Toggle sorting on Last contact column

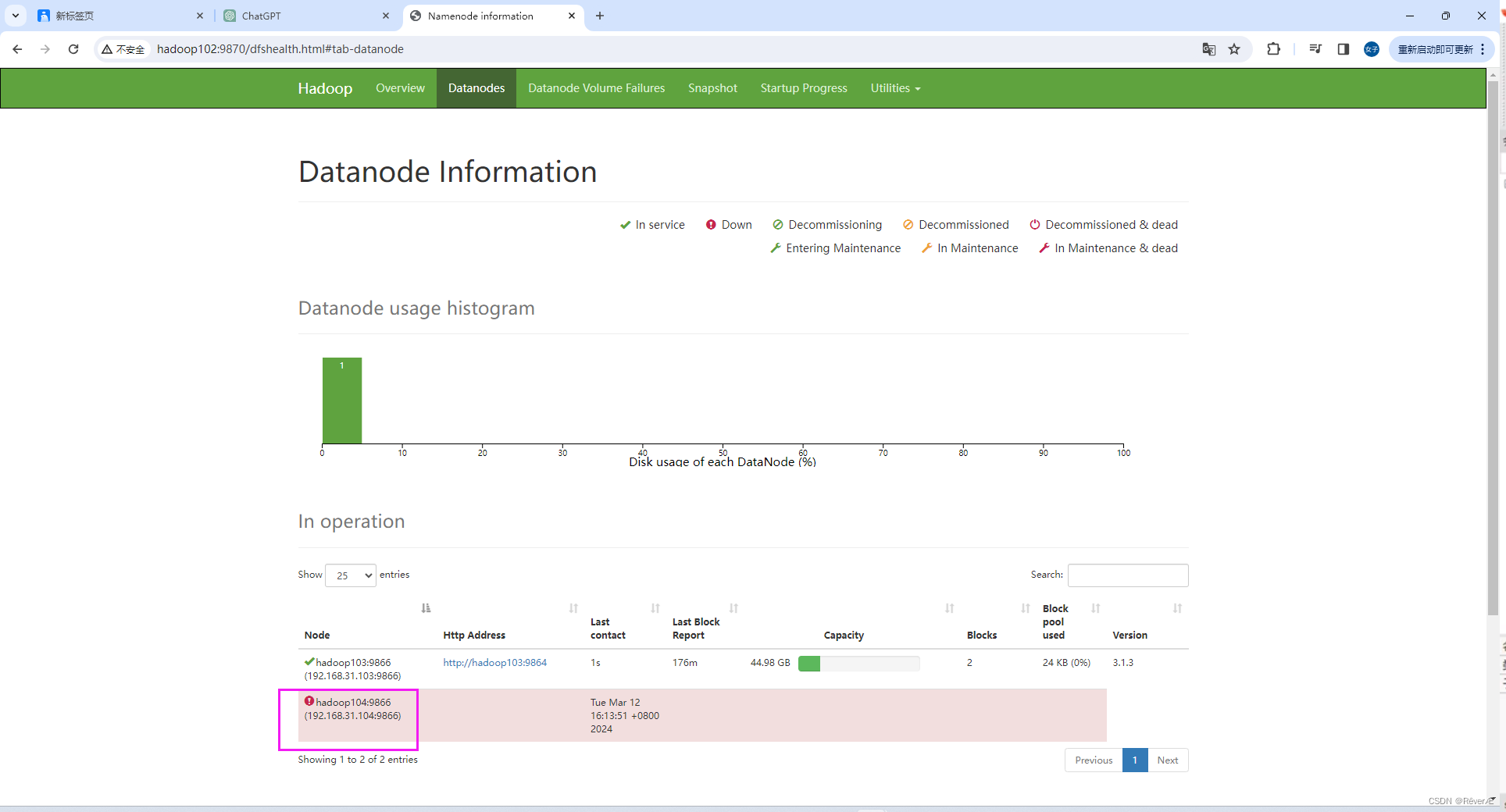coord(655,608)
